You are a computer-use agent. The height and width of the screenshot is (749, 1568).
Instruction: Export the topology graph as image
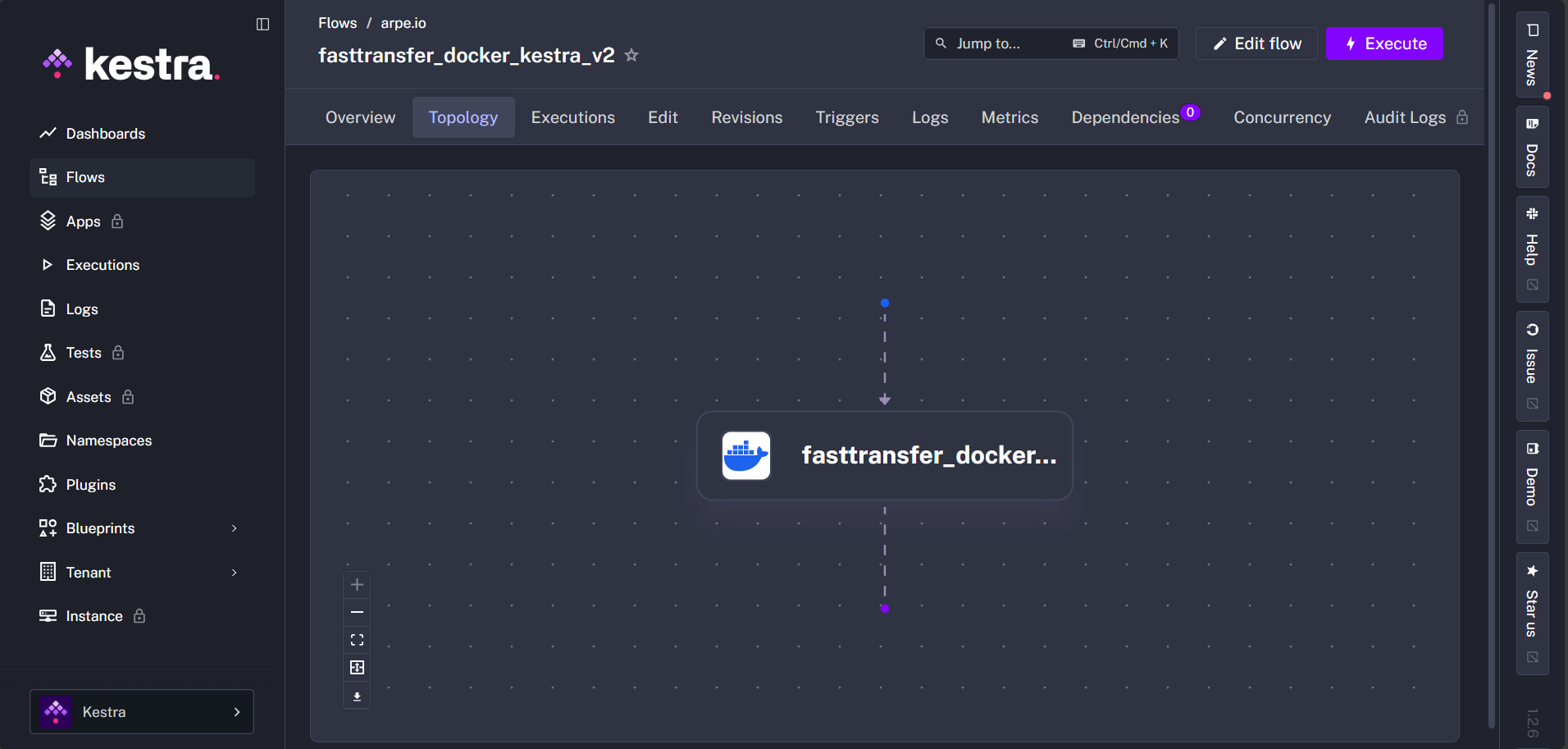coord(357,695)
